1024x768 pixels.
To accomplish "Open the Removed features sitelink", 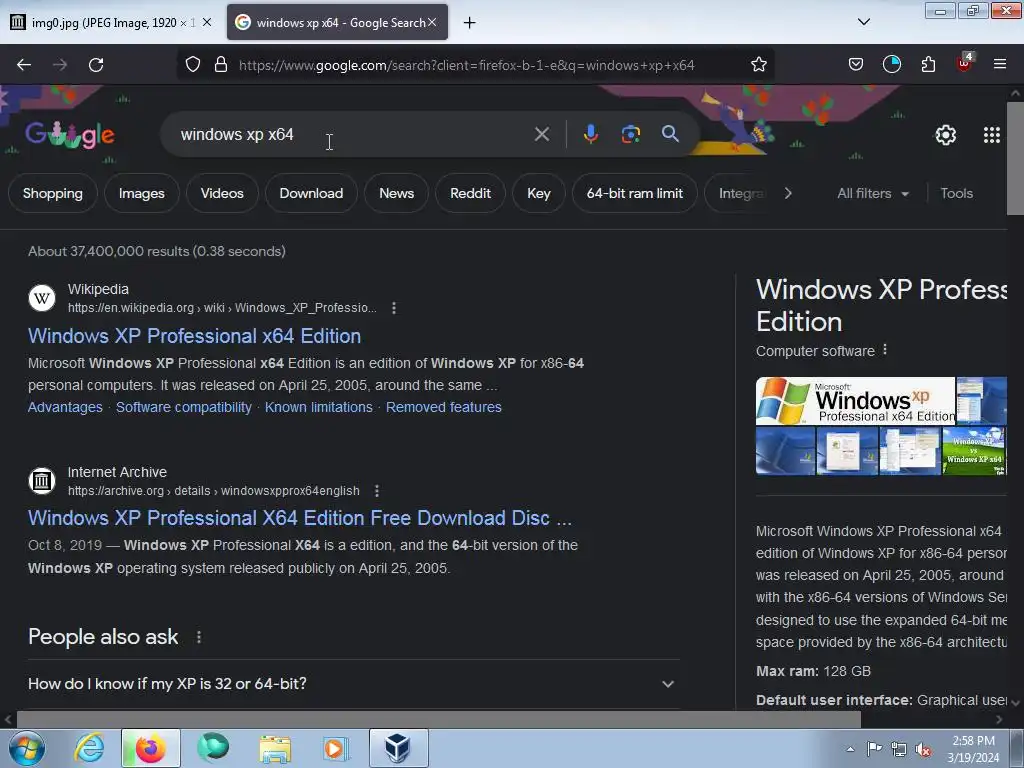I will (443, 407).
